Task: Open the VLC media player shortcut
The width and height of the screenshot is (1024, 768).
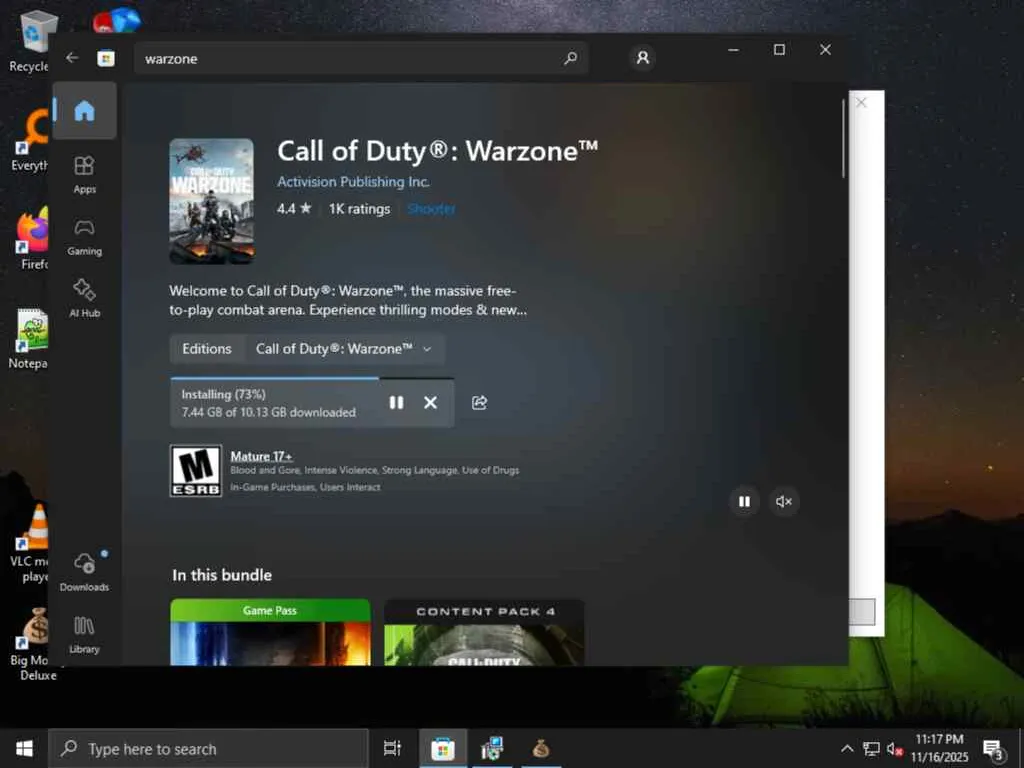Action: tap(31, 543)
